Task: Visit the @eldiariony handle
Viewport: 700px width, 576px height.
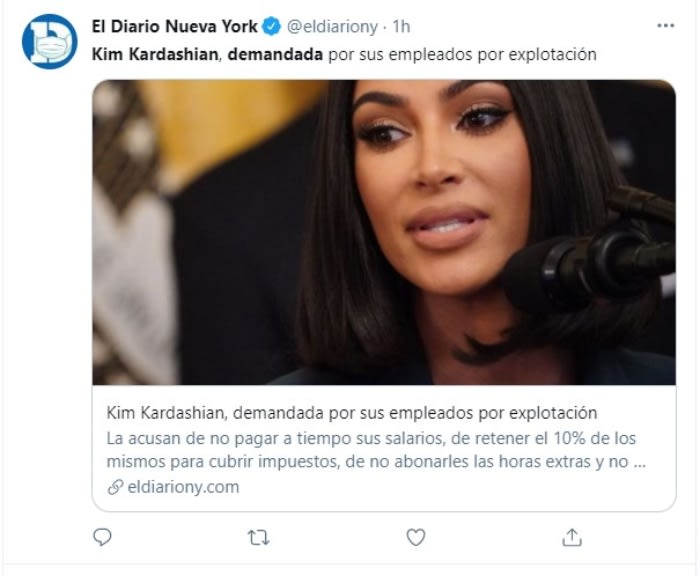Action: click(332, 27)
